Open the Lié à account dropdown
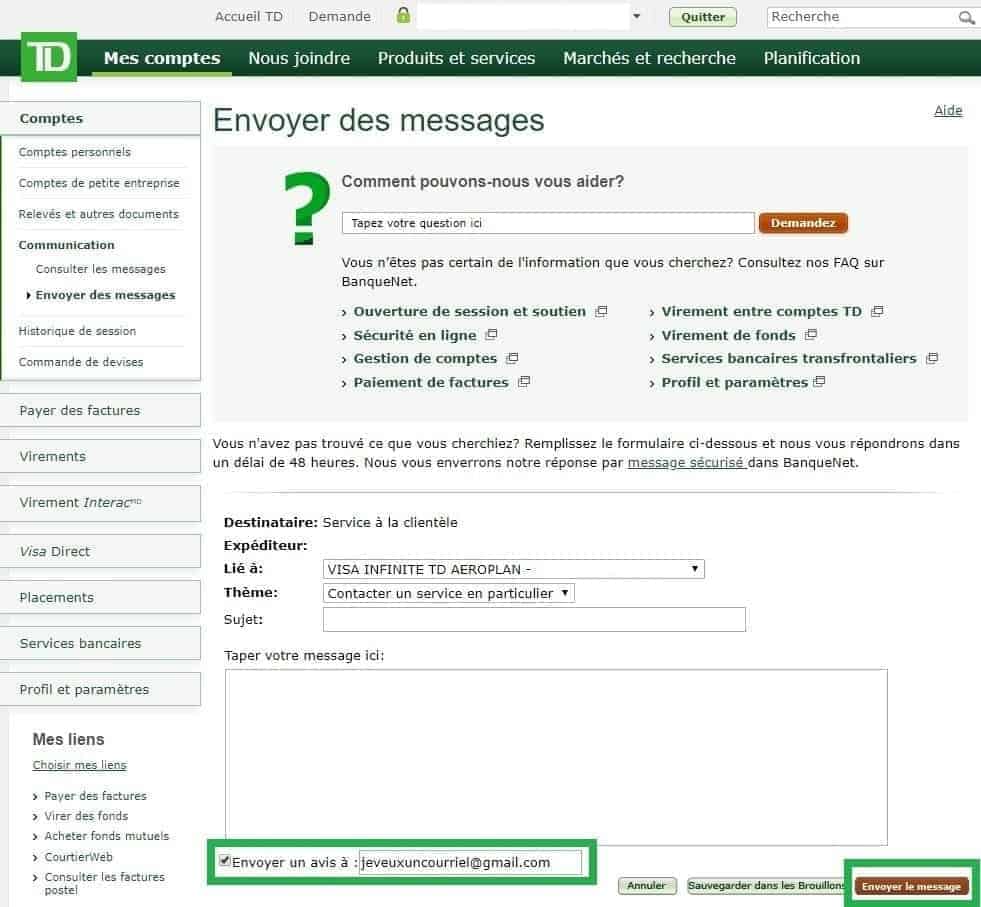This screenshot has height=907, width=981. click(694, 568)
